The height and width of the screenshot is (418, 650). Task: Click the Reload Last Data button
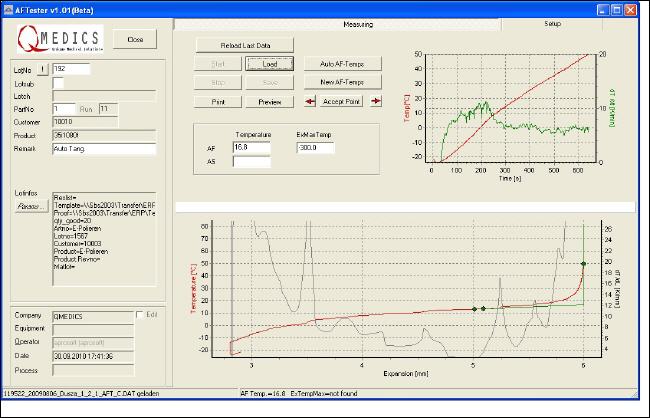(x=241, y=45)
